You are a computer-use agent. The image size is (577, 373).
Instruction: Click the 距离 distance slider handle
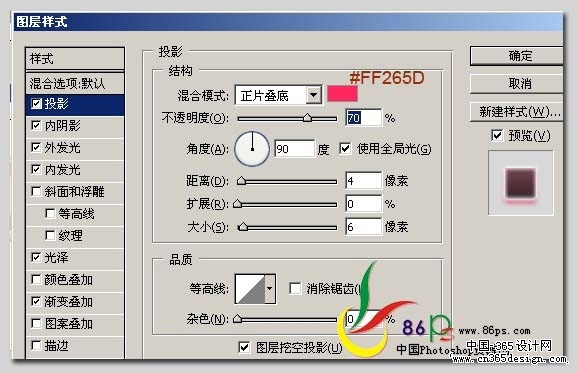[241, 181]
